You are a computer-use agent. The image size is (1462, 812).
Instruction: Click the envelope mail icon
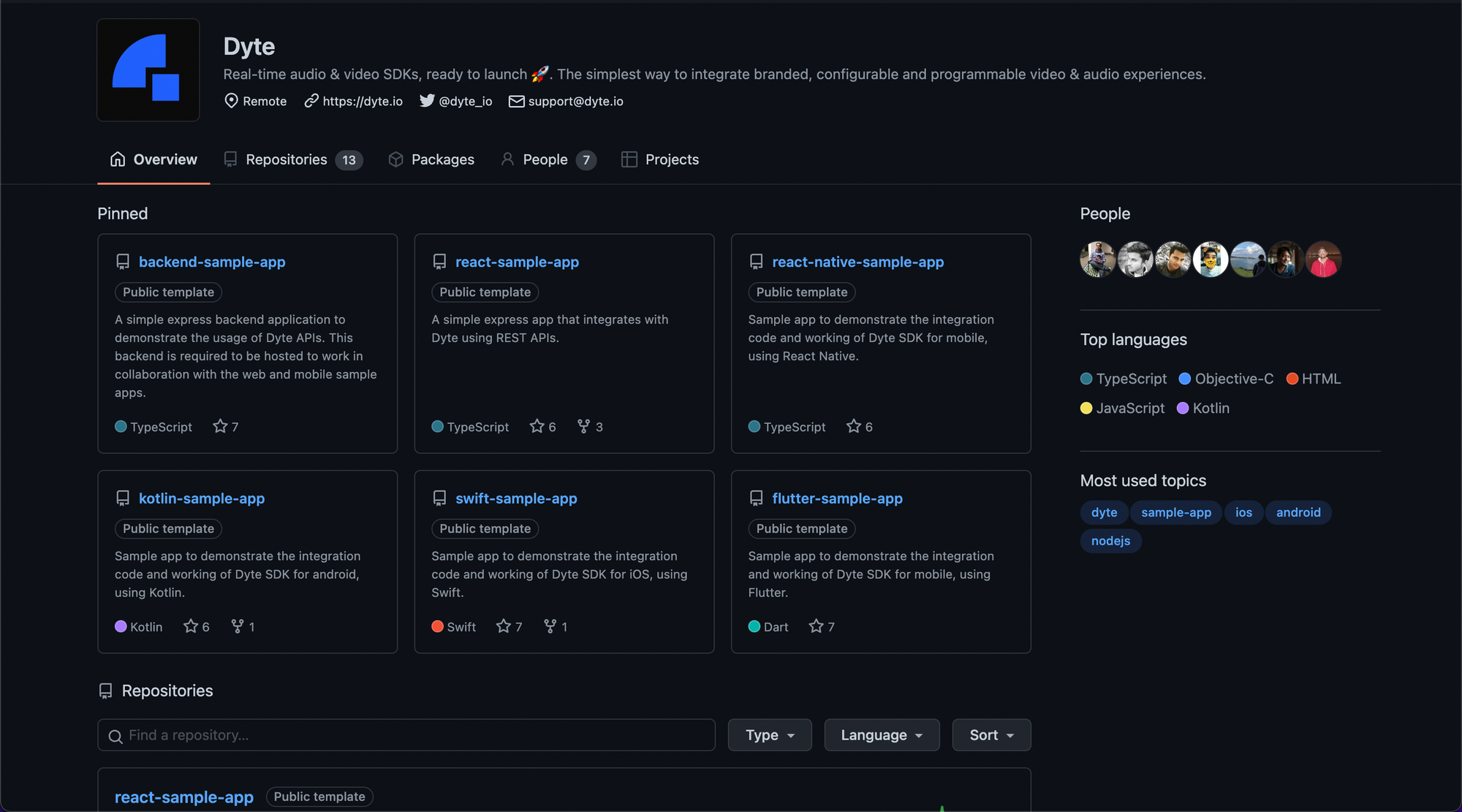point(516,101)
